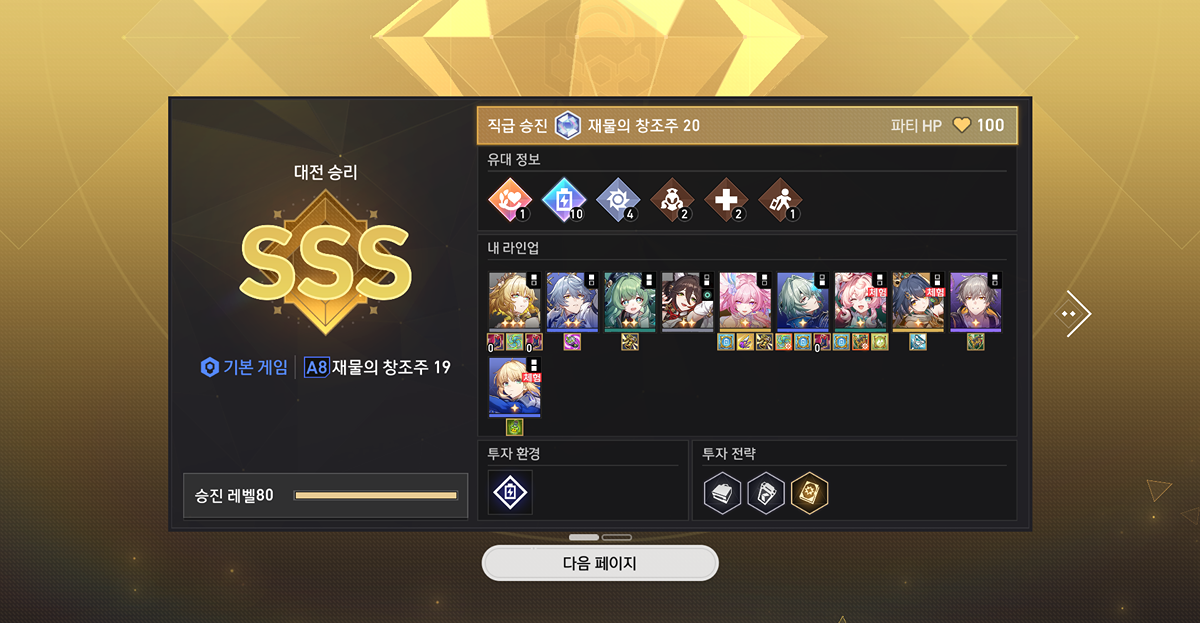Switch to the second page indicator
This screenshot has height=623, width=1200.
pos(617,537)
